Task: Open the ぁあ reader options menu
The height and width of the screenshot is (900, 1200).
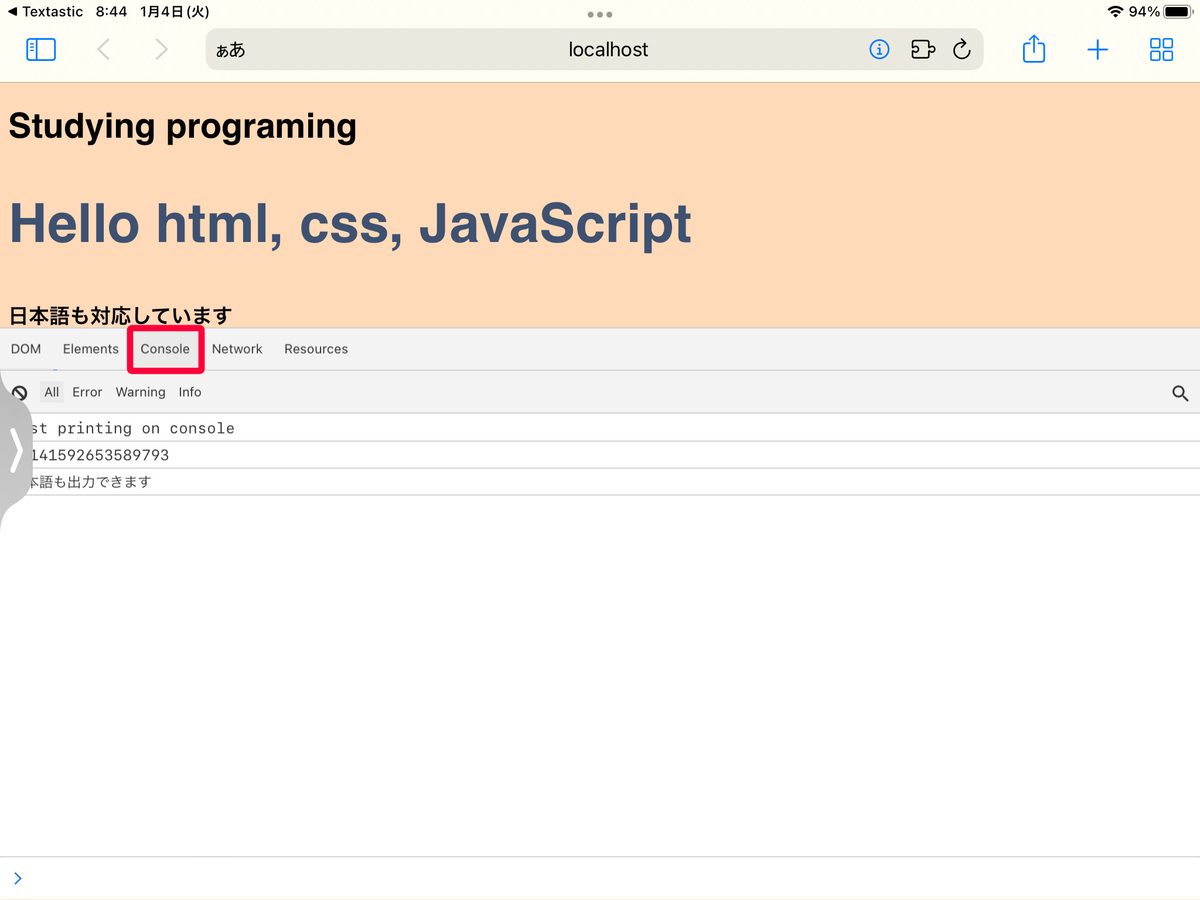Action: pyautogui.click(x=231, y=50)
